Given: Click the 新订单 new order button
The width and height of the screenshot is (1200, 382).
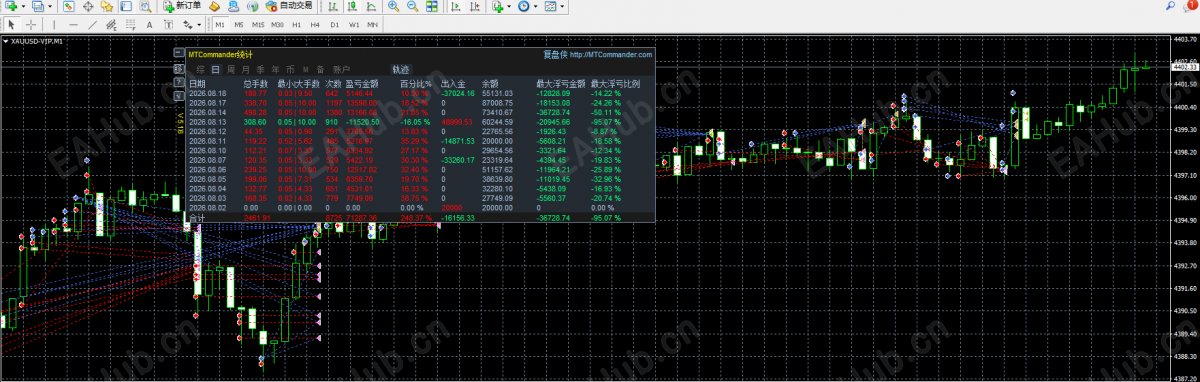Looking at the screenshot, I should point(182,7).
